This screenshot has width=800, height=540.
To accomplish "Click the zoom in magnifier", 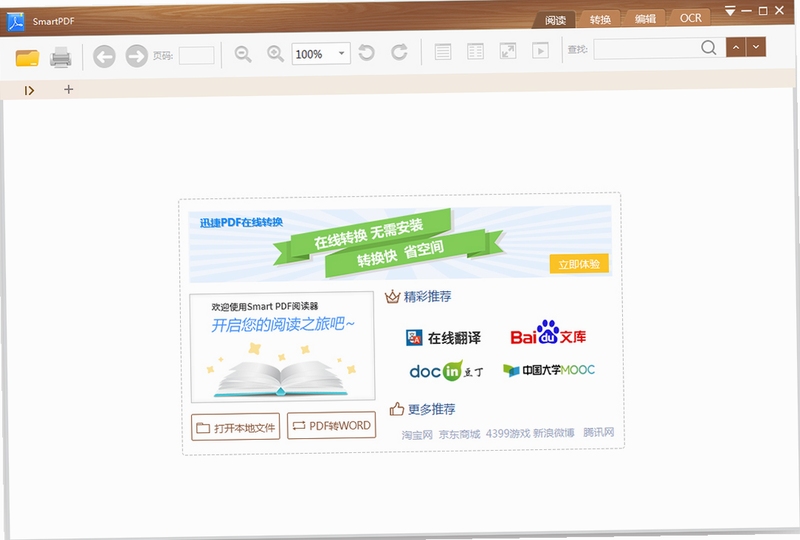I will point(276,54).
